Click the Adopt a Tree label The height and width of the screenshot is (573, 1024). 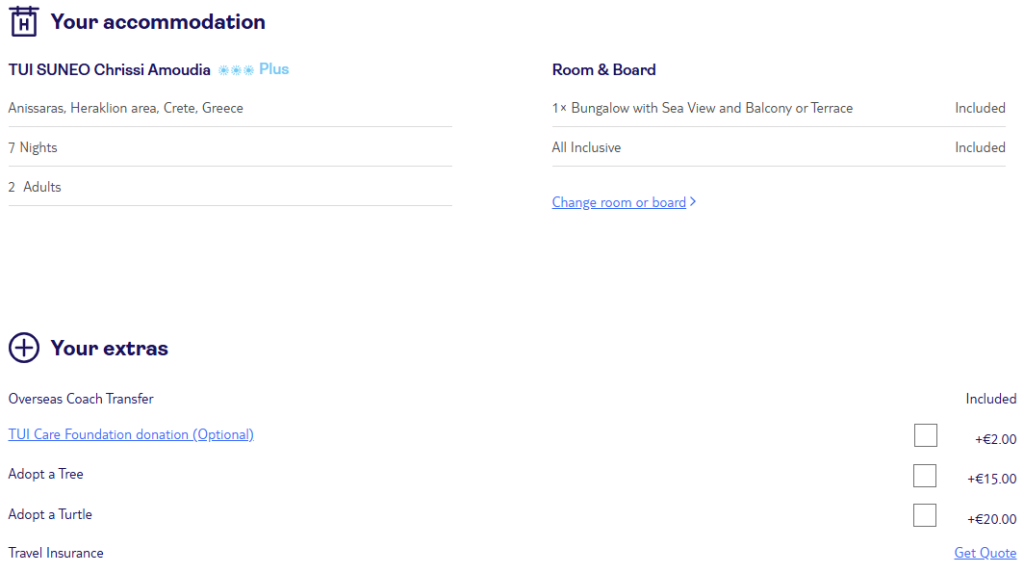46,474
